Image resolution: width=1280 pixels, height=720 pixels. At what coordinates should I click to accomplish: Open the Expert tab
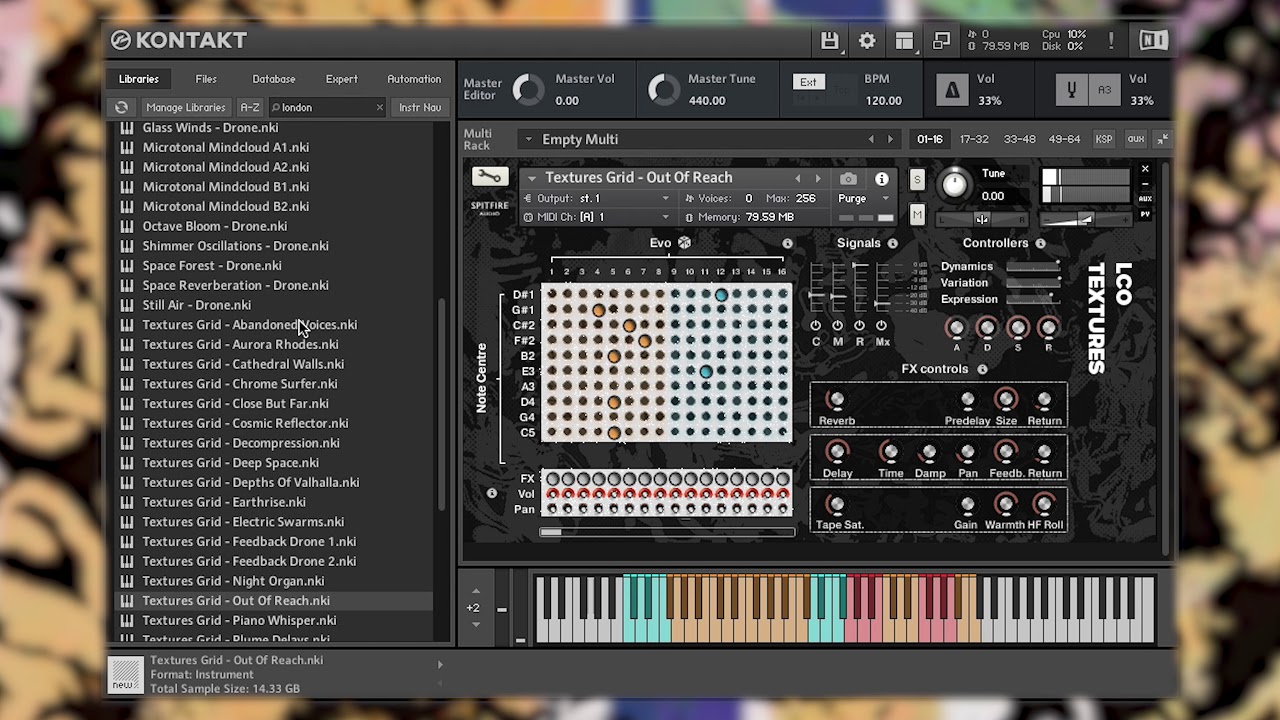[341, 79]
